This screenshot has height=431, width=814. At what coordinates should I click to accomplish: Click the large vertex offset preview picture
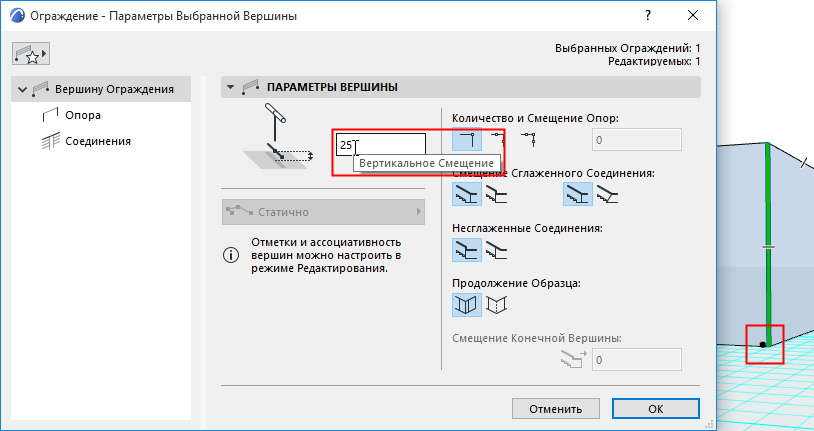coord(279,140)
